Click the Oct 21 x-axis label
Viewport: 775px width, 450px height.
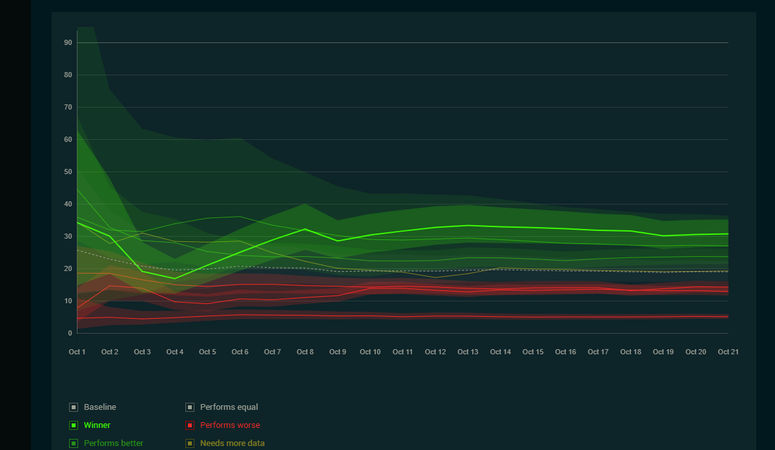(728, 352)
